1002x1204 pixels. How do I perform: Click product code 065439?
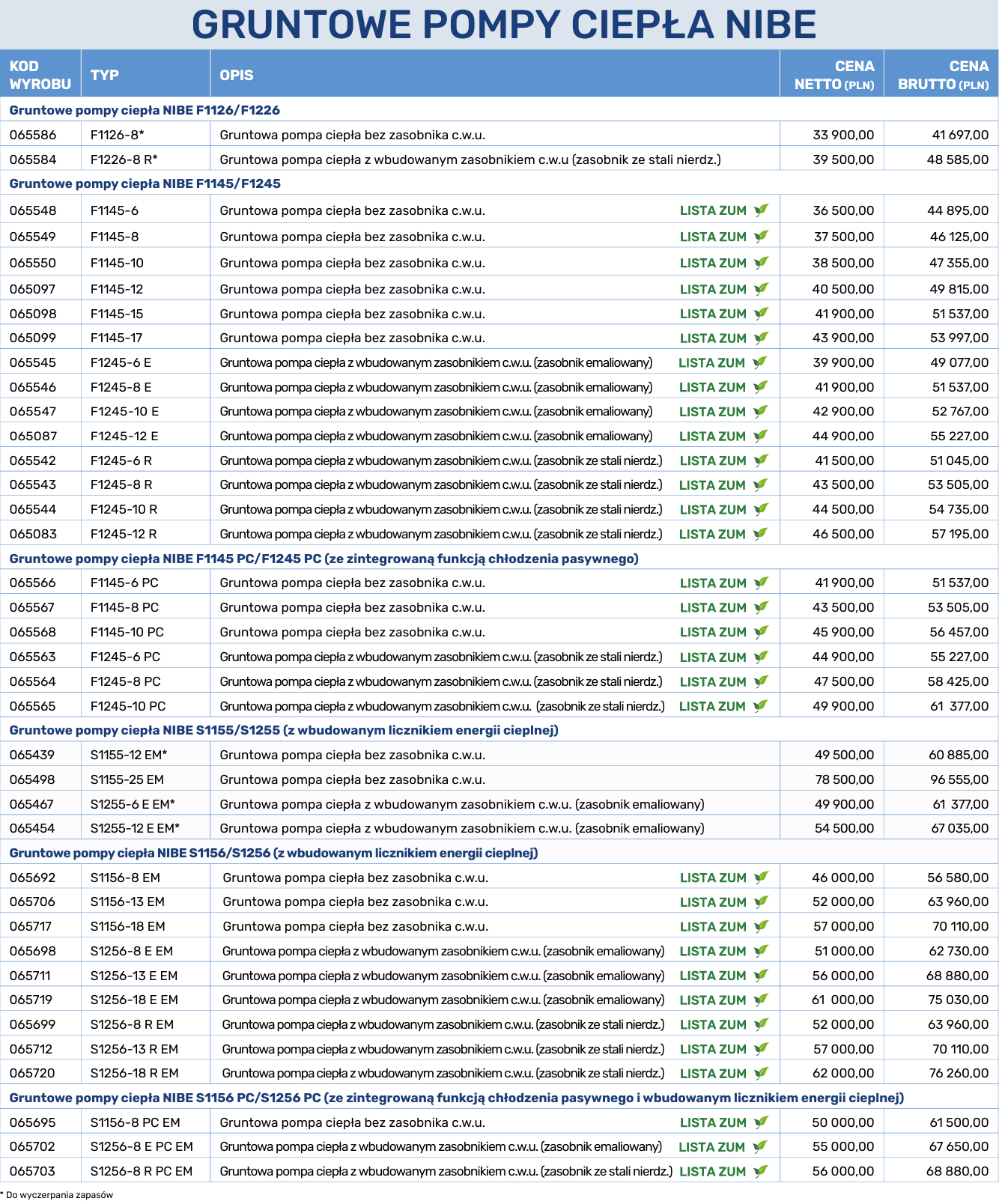point(32,755)
